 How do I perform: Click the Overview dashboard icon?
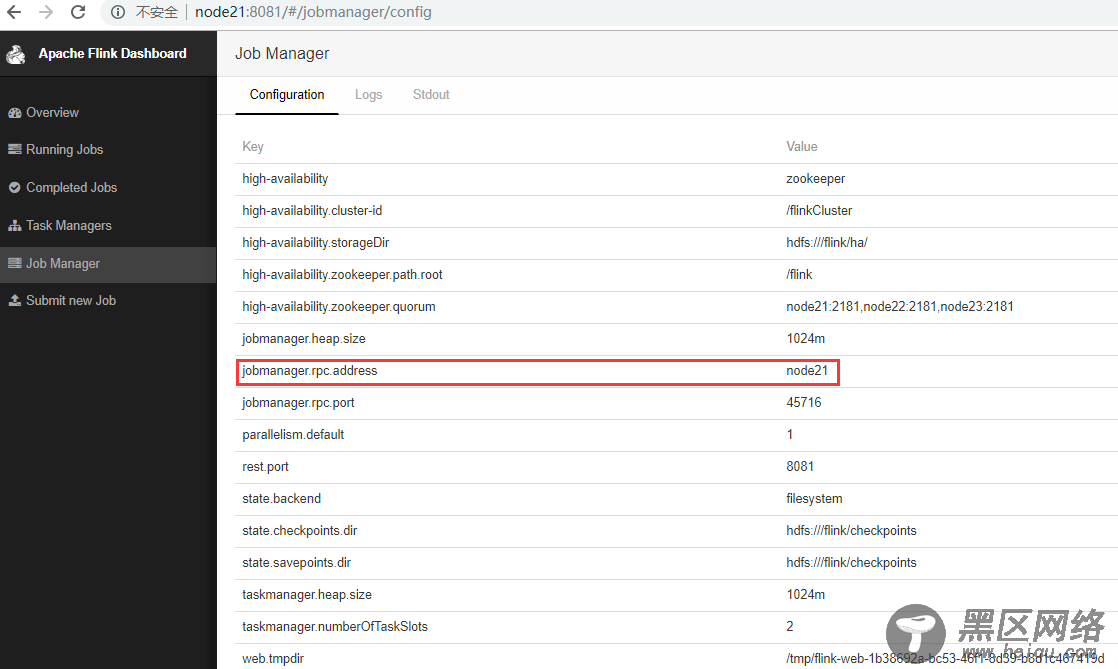(x=14, y=113)
